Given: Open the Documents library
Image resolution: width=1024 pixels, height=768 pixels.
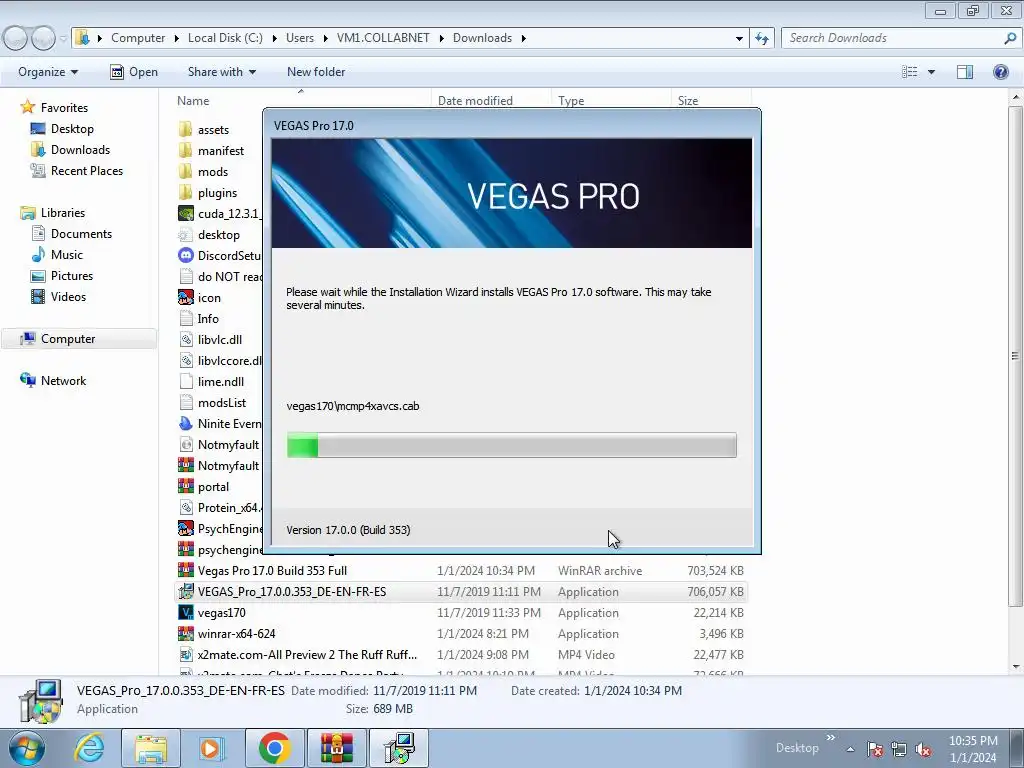Looking at the screenshot, I should coord(81,234).
